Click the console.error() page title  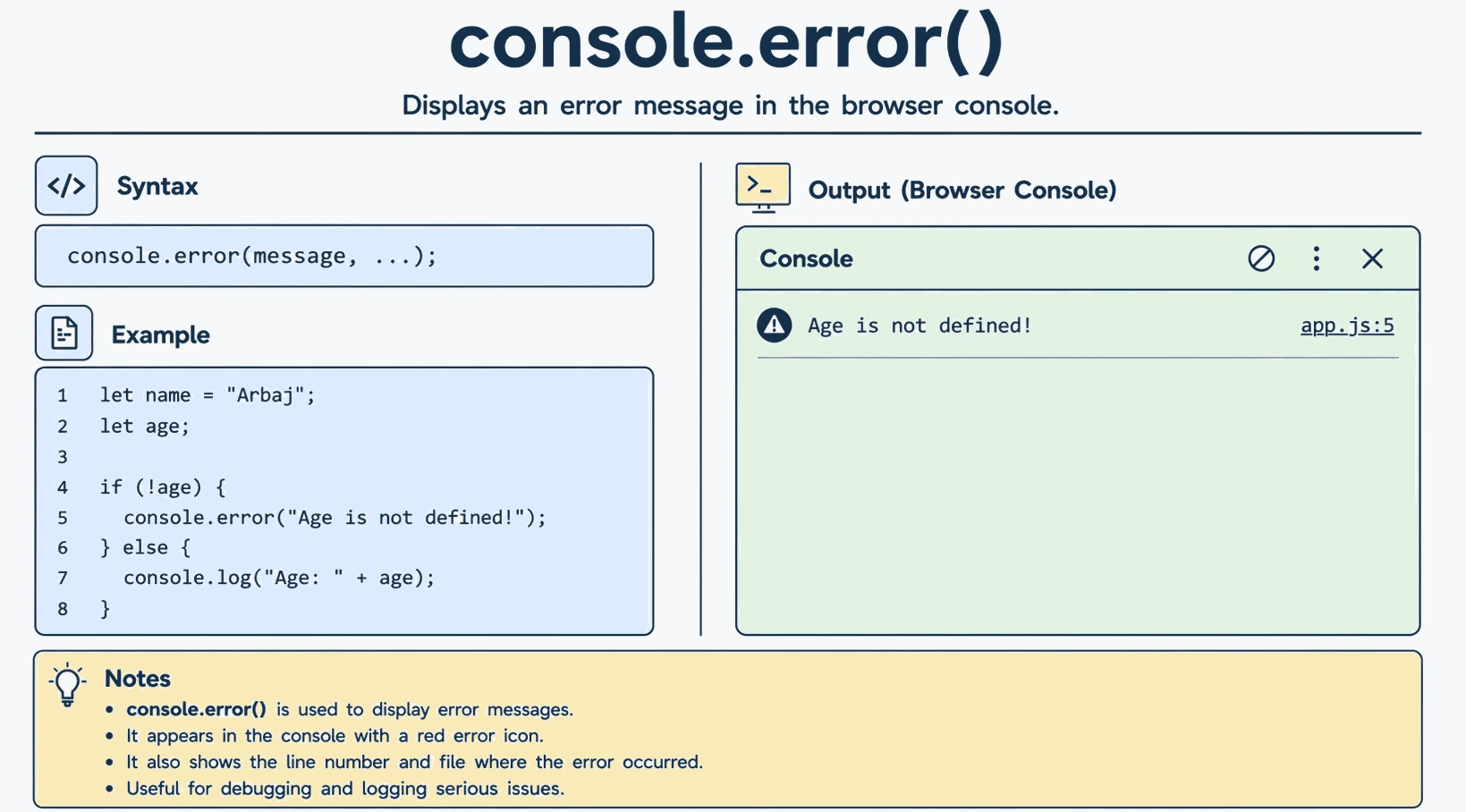coord(726,41)
